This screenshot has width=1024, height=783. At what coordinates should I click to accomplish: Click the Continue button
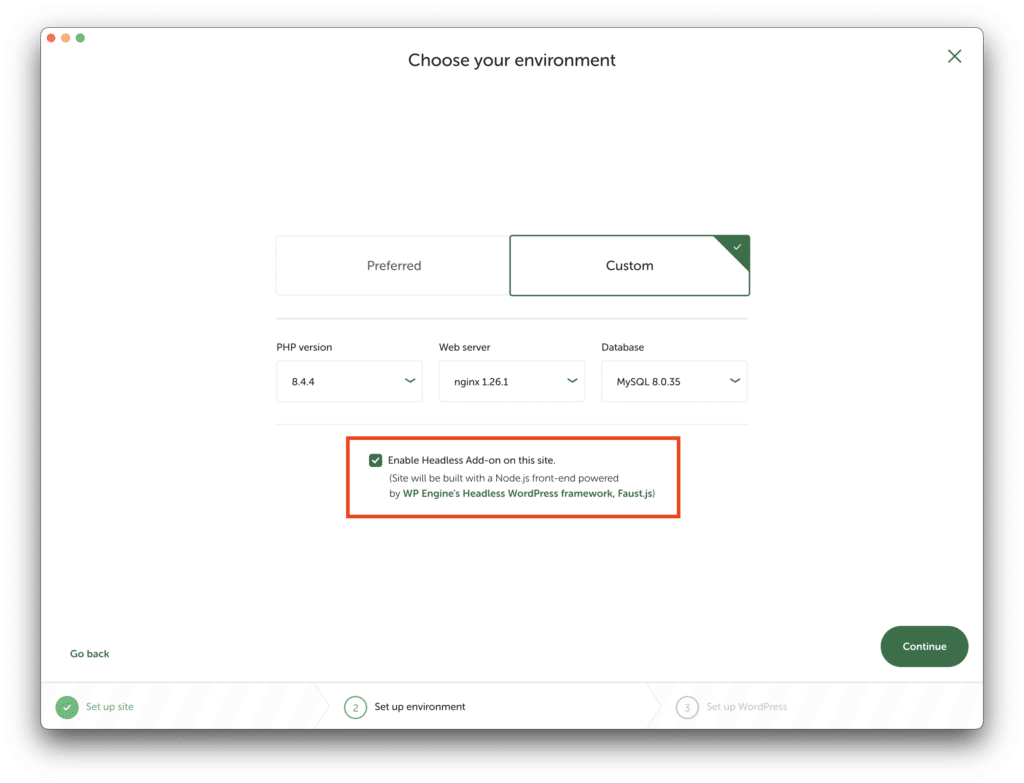pos(924,647)
